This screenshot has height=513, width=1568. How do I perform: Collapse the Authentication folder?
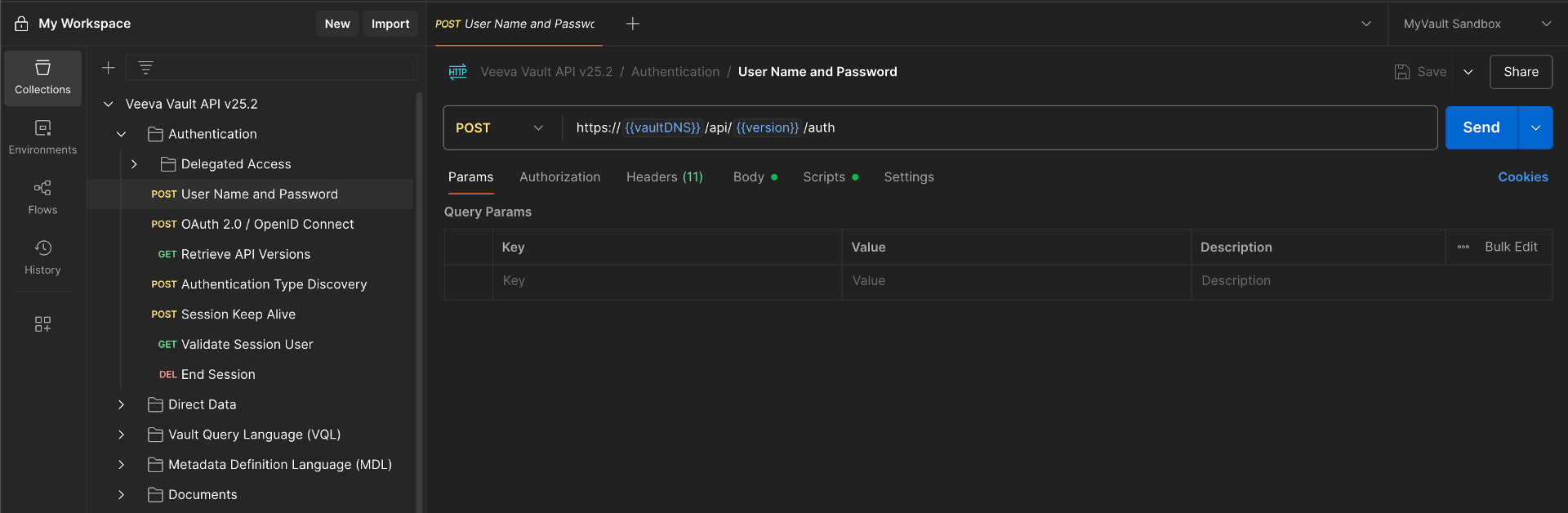[122, 134]
